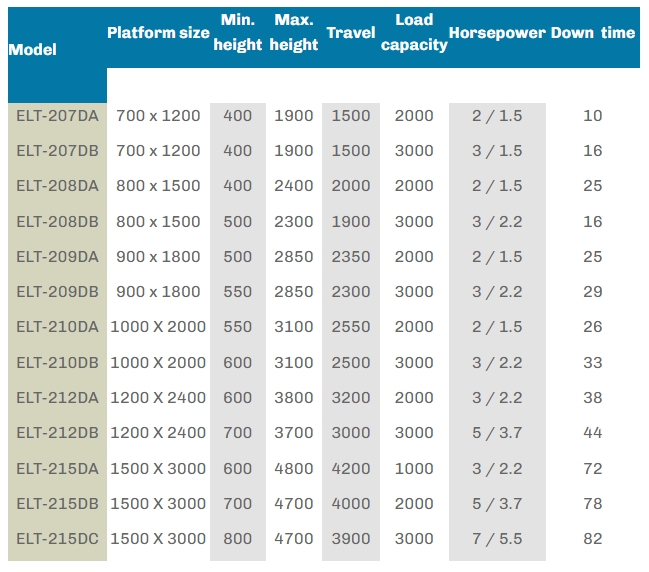This screenshot has width=649, height=572.
Task: Click ELT-212DB model name
Action: click(x=58, y=433)
